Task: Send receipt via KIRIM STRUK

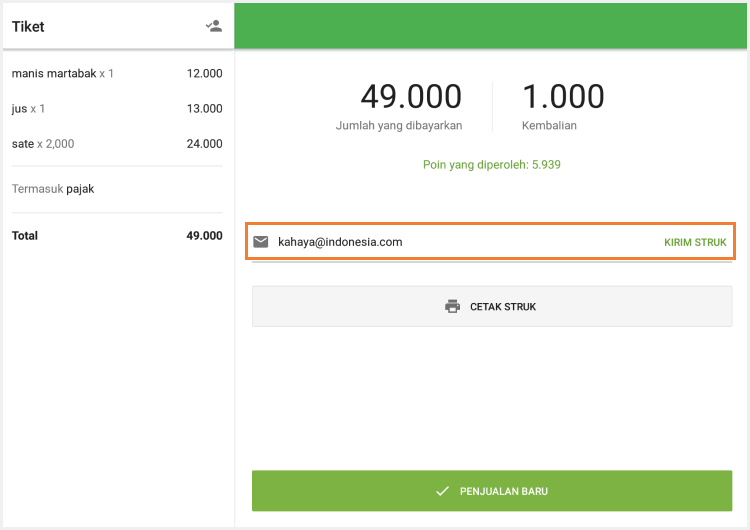Action: pyautogui.click(x=695, y=242)
